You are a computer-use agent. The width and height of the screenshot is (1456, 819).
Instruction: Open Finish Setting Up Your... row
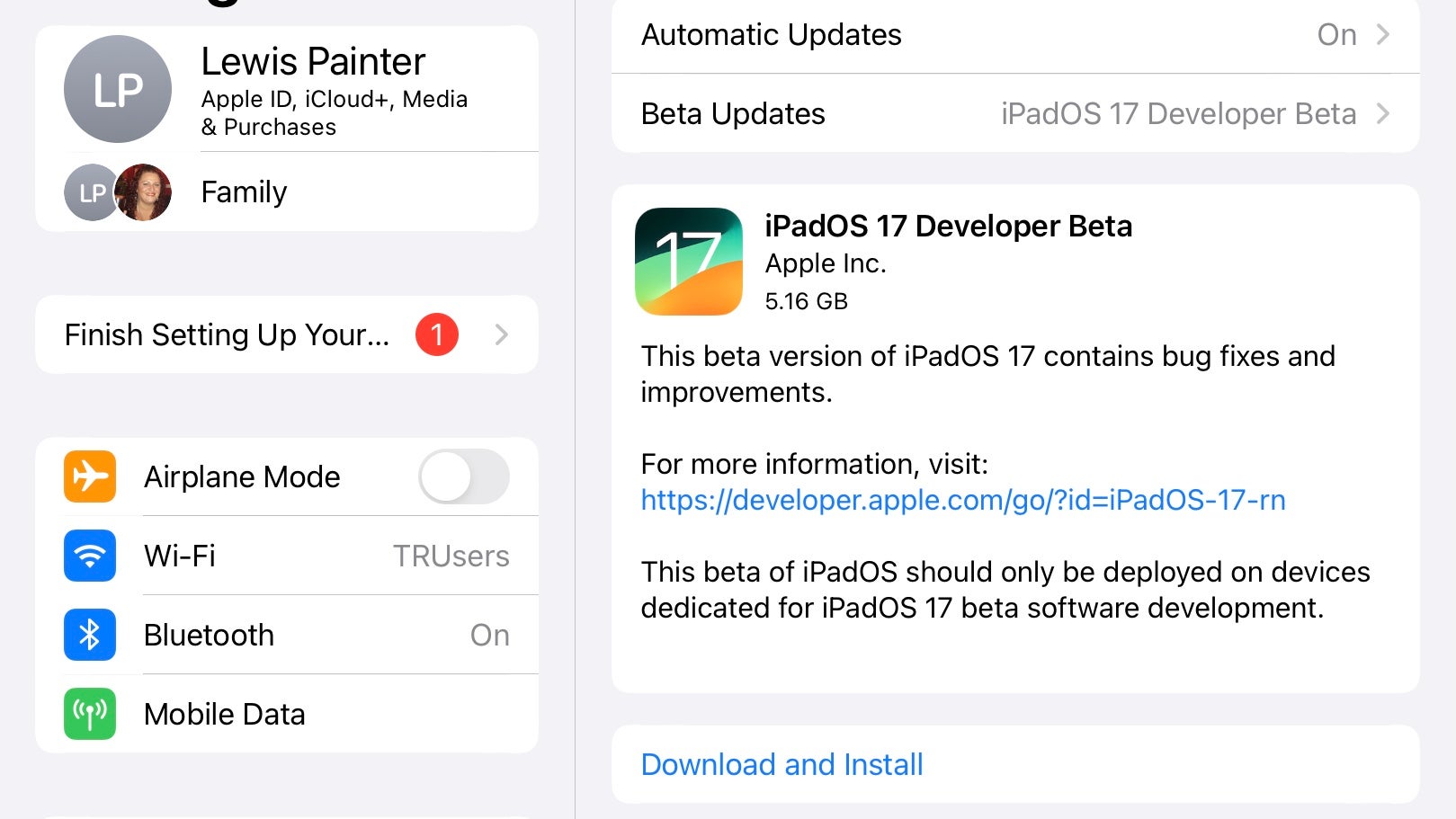click(x=287, y=334)
